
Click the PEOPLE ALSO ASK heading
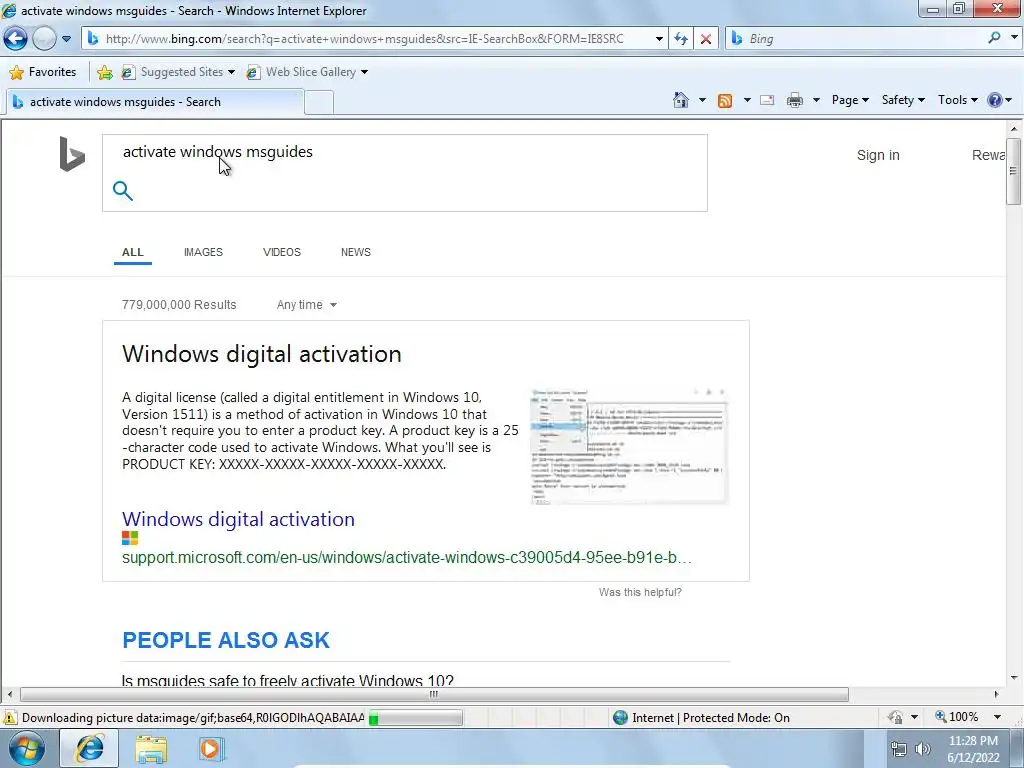[226, 640]
